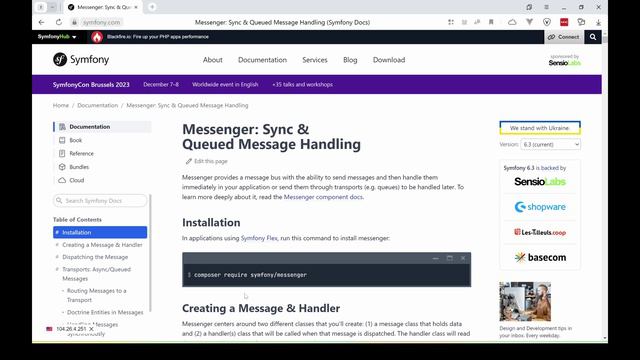Image resolution: width=640 pixels, height=360 pixels.
Task: Click the Connect button
Action: click(563, 37)
